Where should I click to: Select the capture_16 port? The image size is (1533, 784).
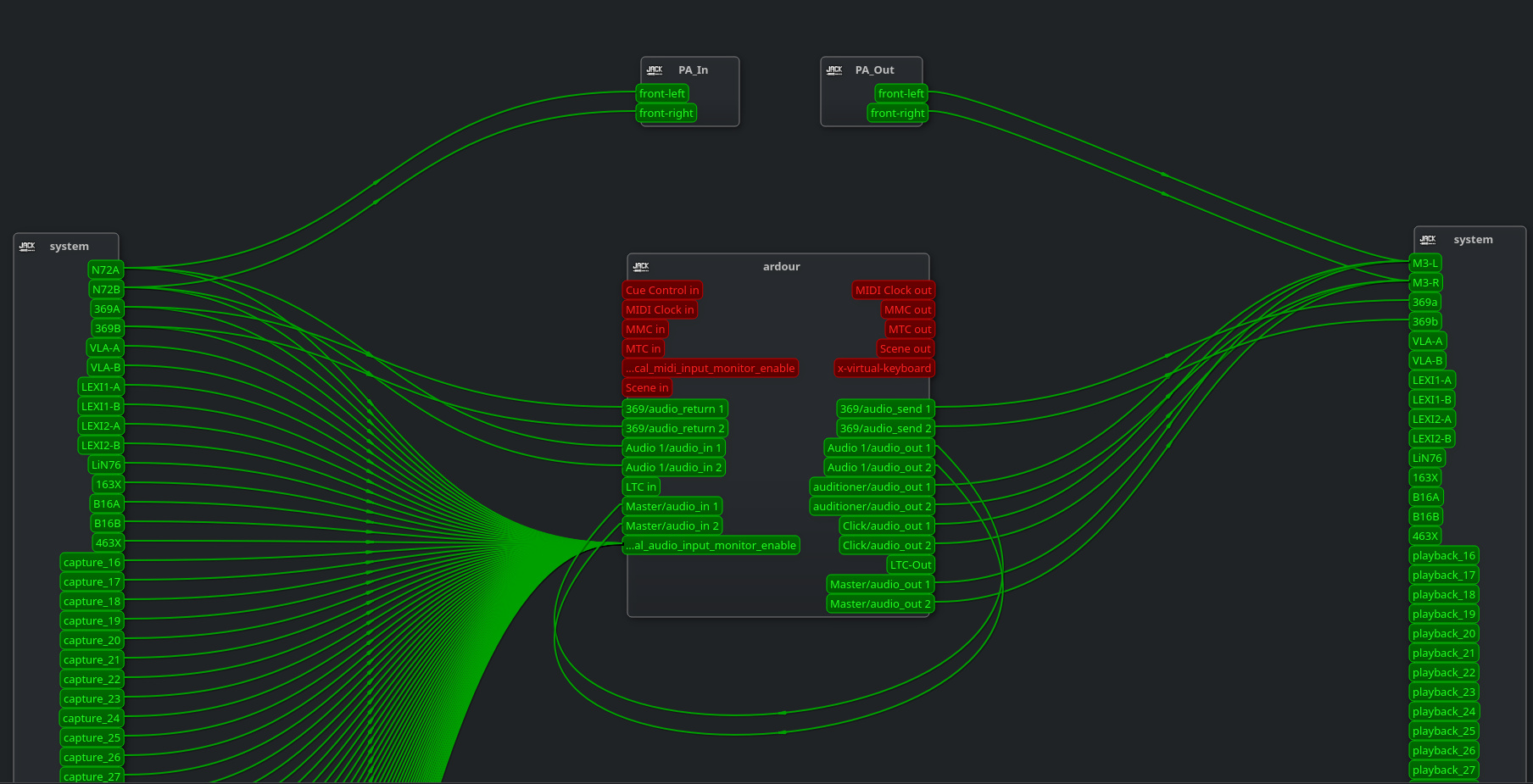coord(92,563)
